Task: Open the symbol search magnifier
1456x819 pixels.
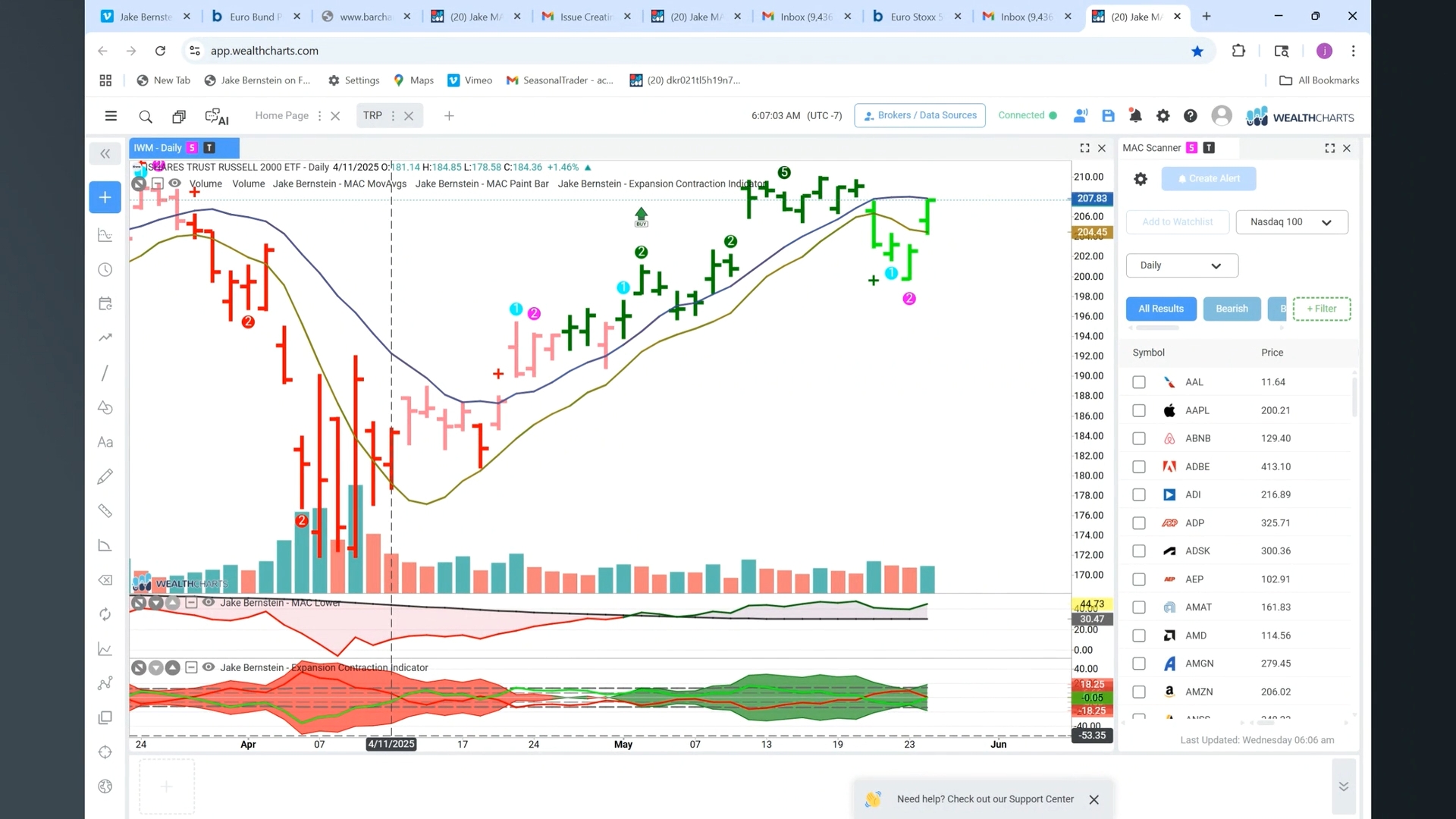Action: pos(145,116)
